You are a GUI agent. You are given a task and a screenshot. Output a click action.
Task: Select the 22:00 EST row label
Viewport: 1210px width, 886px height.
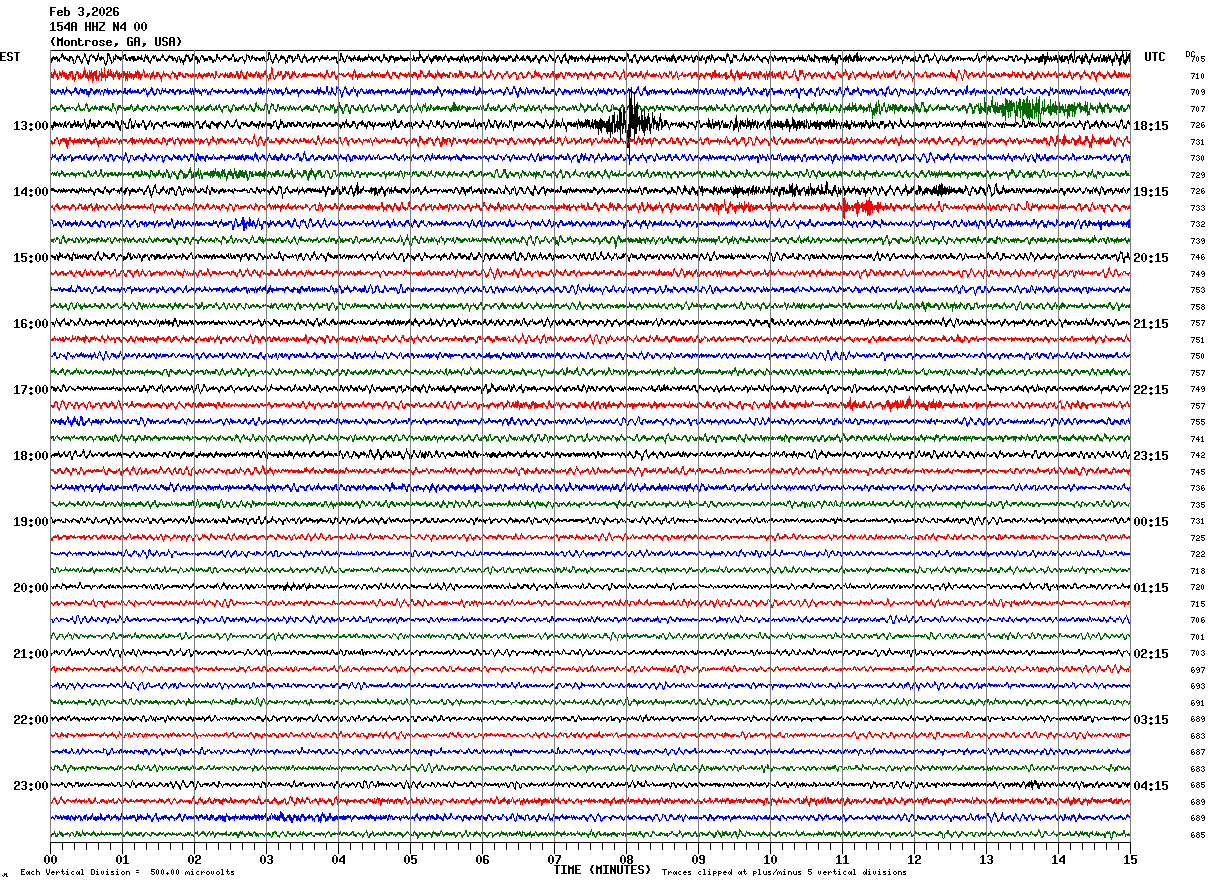31,720
